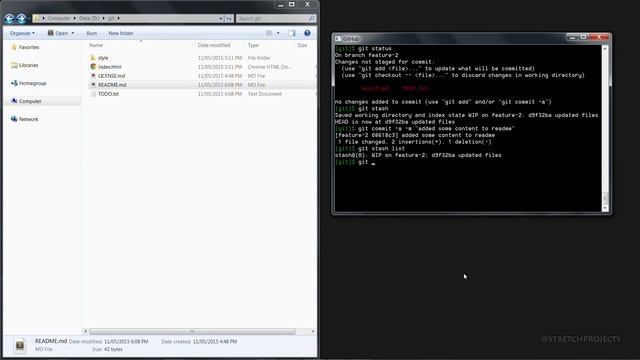Select Network in navigation pane

coord(28,119)
